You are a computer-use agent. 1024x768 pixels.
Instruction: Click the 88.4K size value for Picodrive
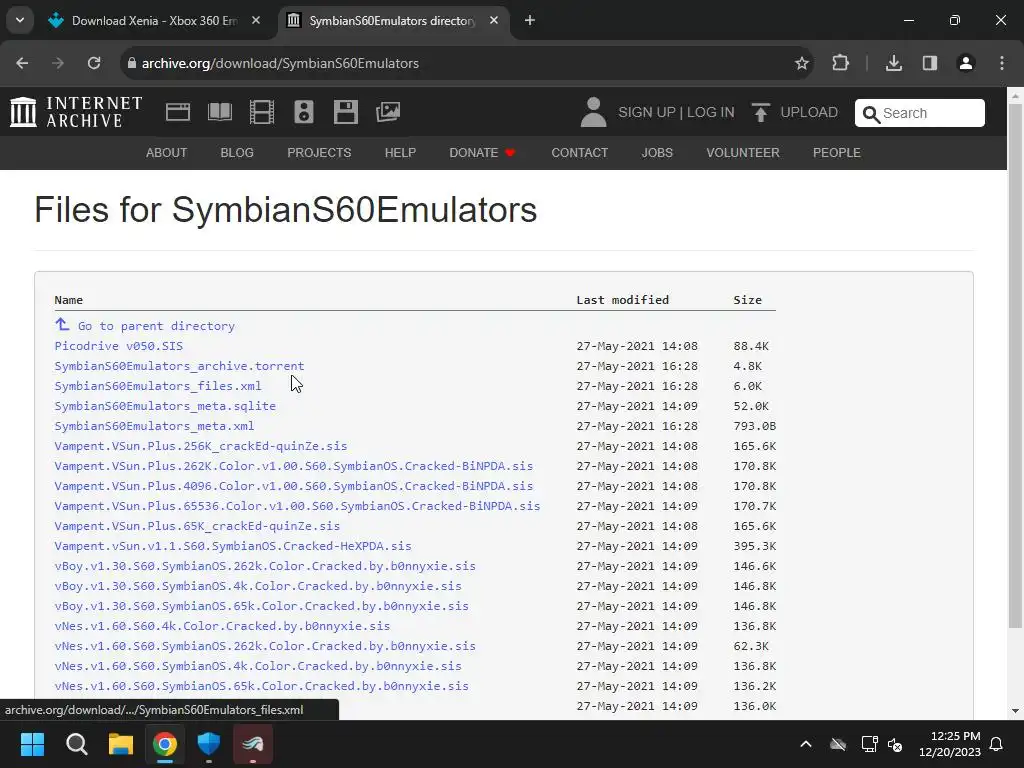click(x=751, y=345)
